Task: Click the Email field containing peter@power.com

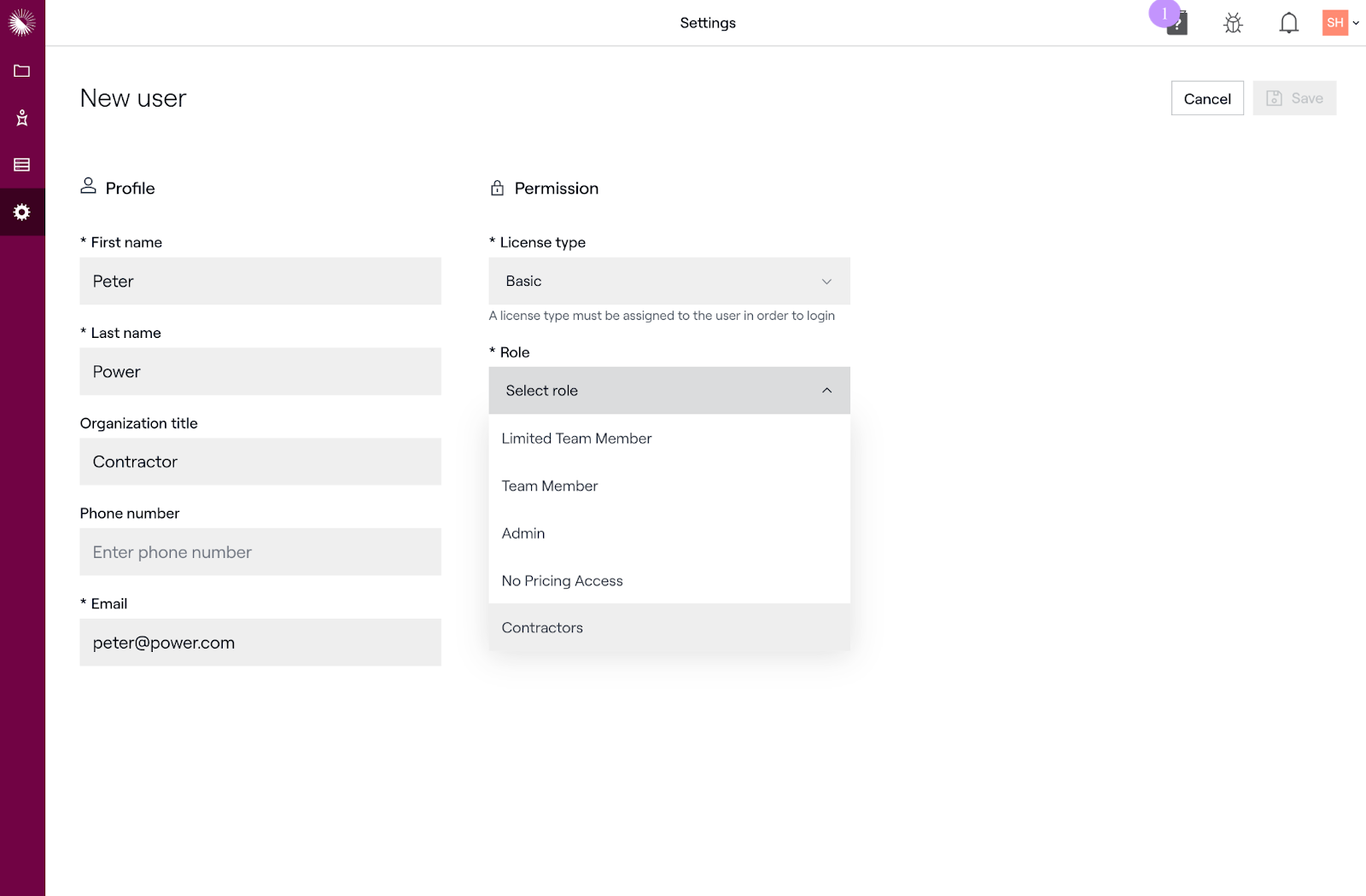Action: [260, 643]
